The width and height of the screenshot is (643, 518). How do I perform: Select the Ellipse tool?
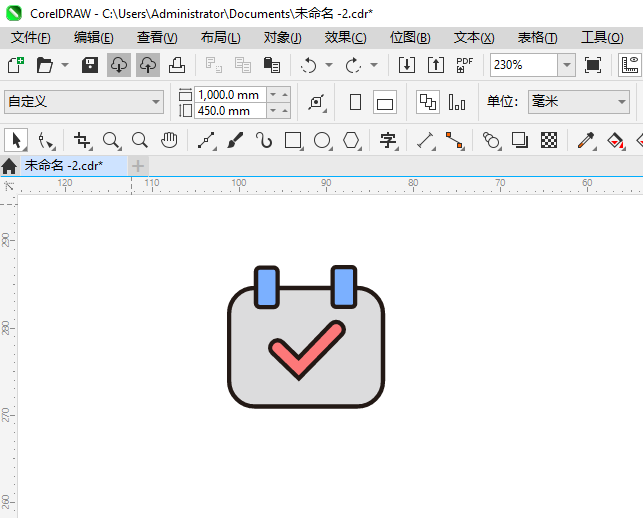coord(322,140)
